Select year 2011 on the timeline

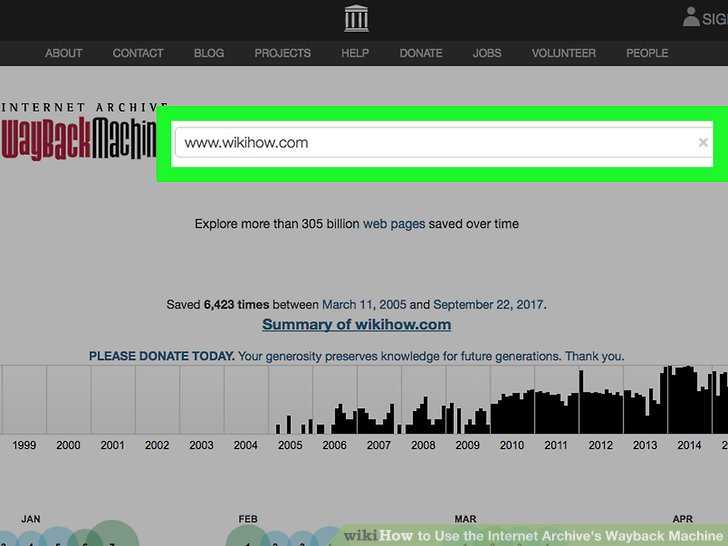tap(556, 445)
